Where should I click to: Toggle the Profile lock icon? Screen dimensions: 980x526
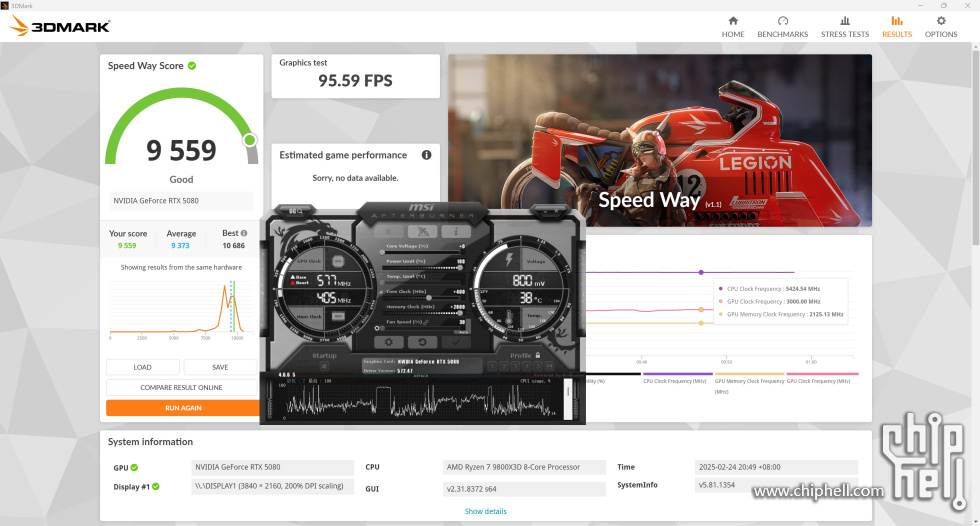coord(538,355)
